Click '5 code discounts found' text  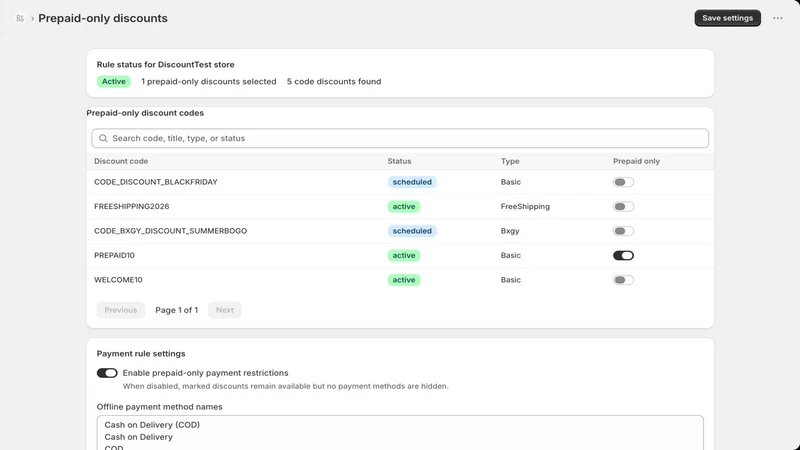pyautogui.click(x=334, y=82)
